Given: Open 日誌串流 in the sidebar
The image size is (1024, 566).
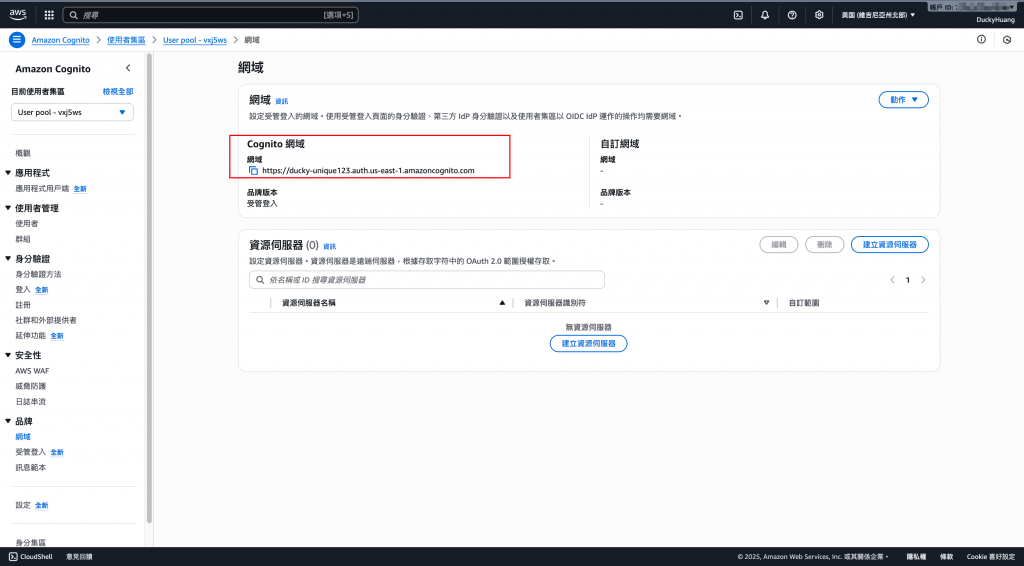Looking at the screenshot, I should click(31, 402).
